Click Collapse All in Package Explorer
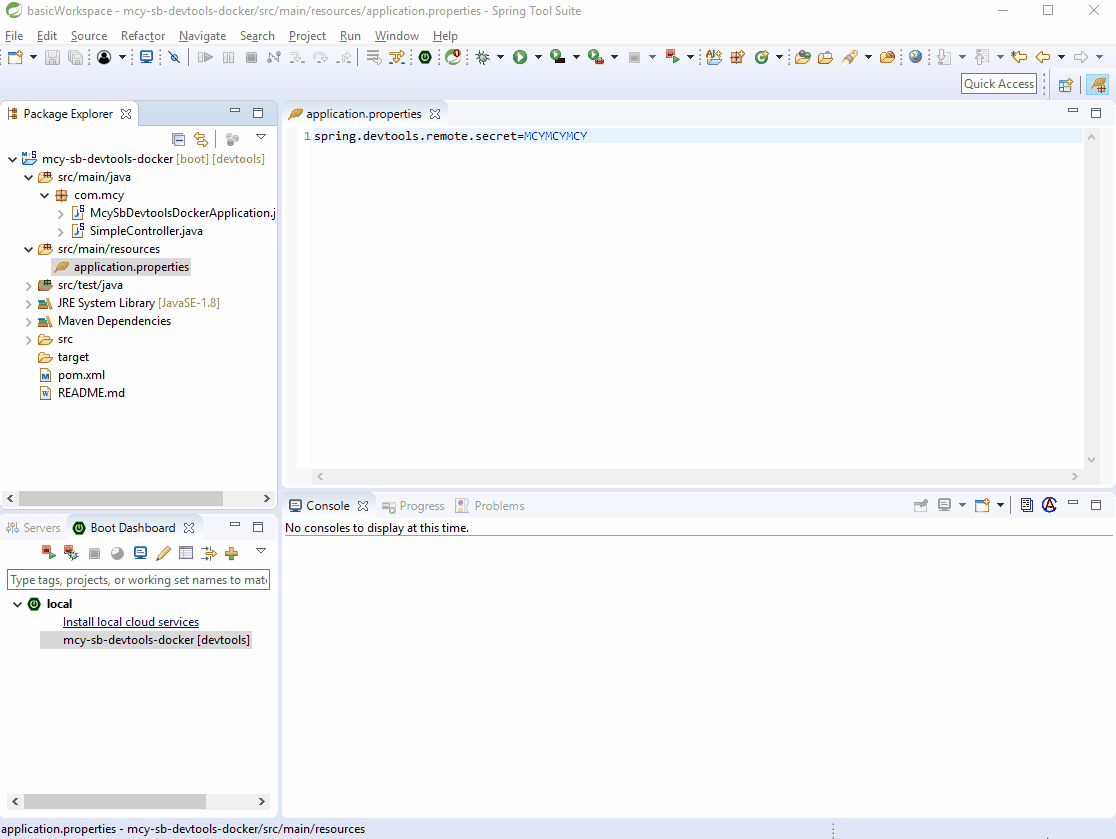 [x=179, y=139]
